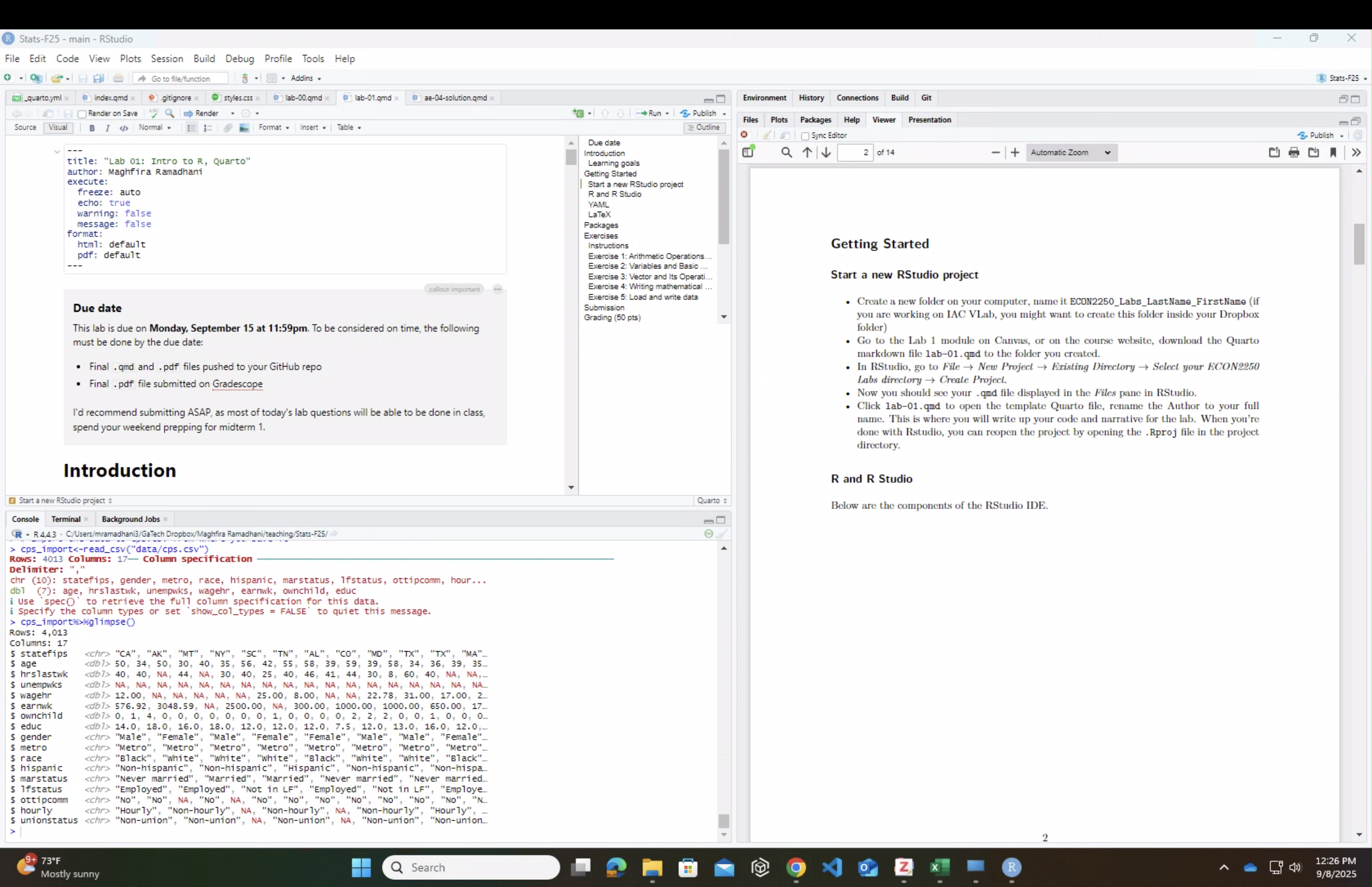Click the Open File folder icon
This screenshot has height=887, width=1372.
pyautogui.click(x=56, y=78)
